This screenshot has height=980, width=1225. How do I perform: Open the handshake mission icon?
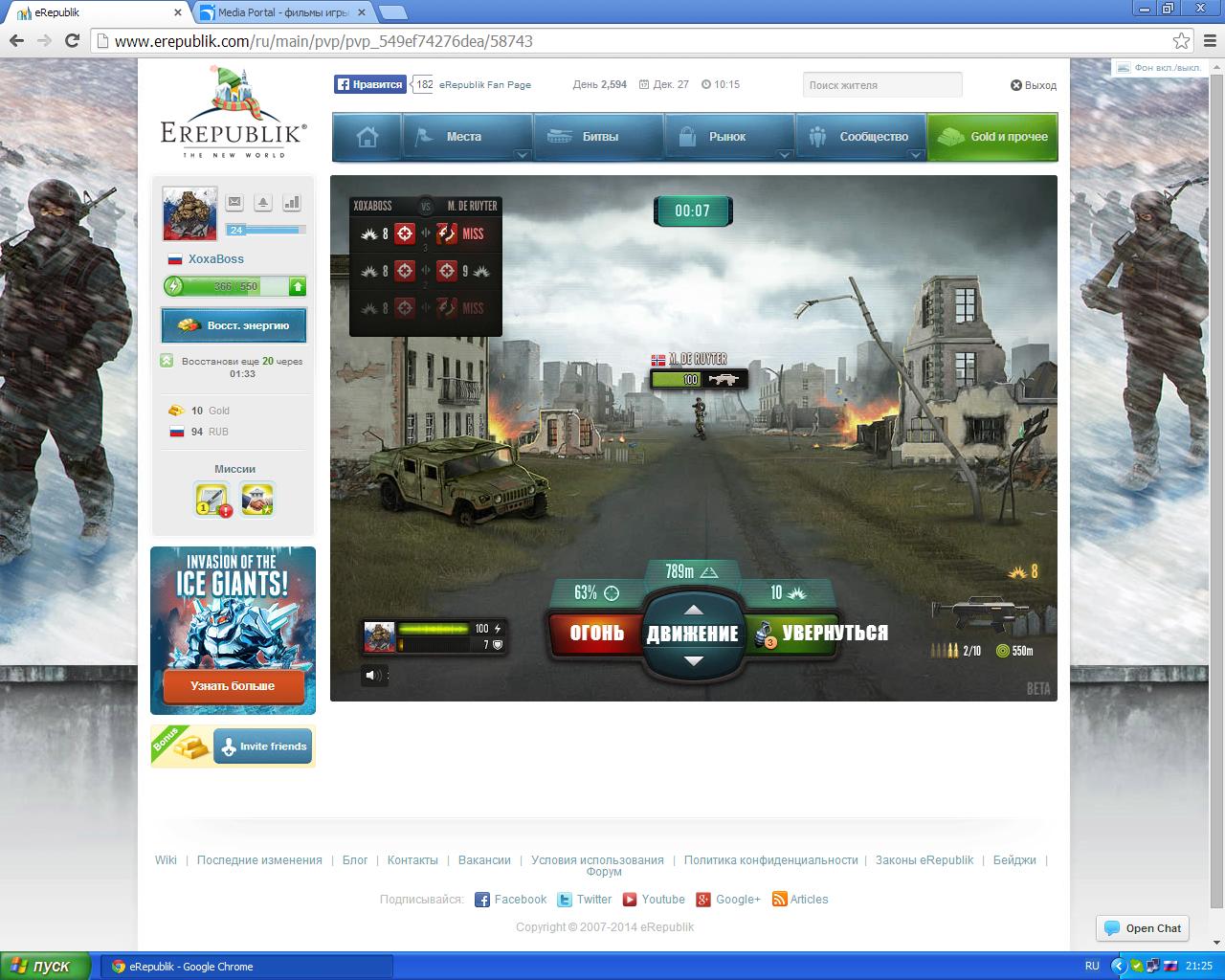click(x=257, y=499)
